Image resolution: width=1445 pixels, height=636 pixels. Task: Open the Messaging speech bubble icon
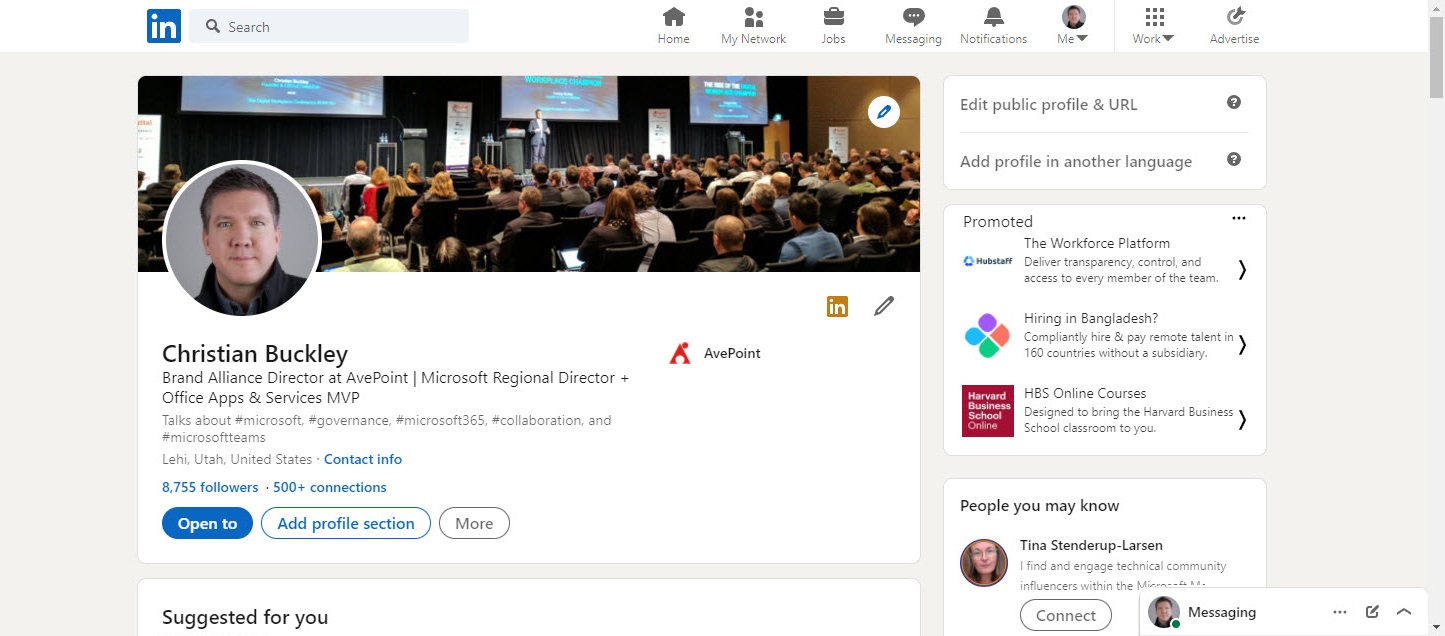tap(913, 17)
